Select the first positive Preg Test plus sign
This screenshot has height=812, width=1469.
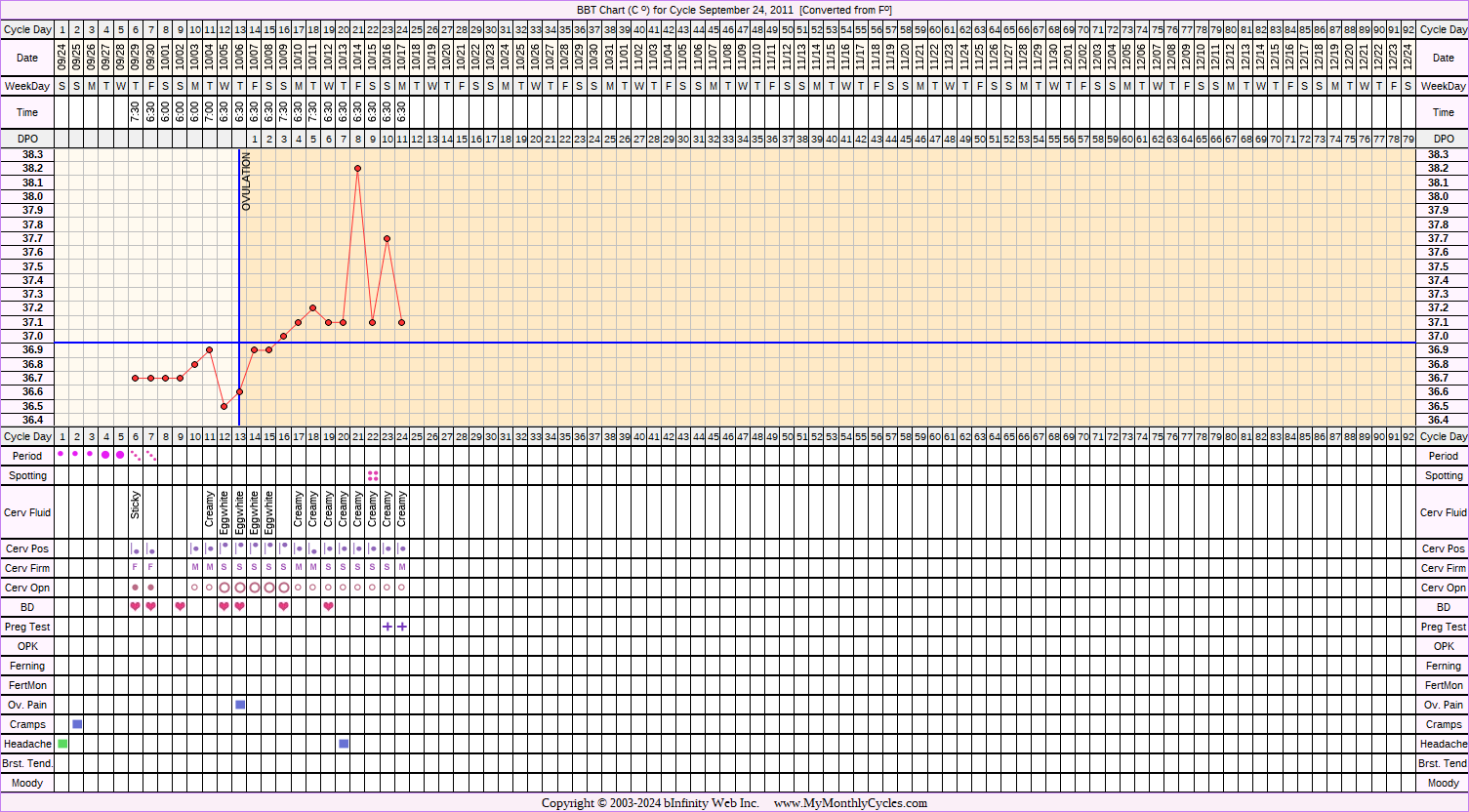point(388,627)
